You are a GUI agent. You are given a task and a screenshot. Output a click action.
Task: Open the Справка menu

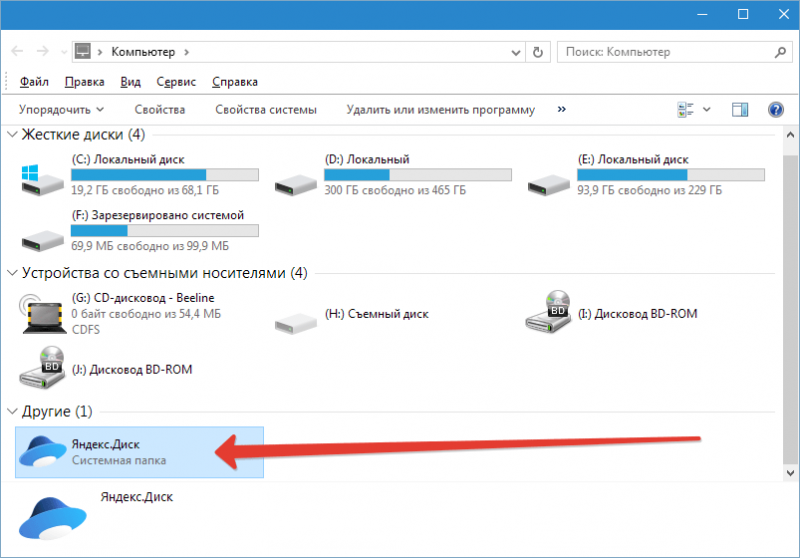[x=235, y=82]
